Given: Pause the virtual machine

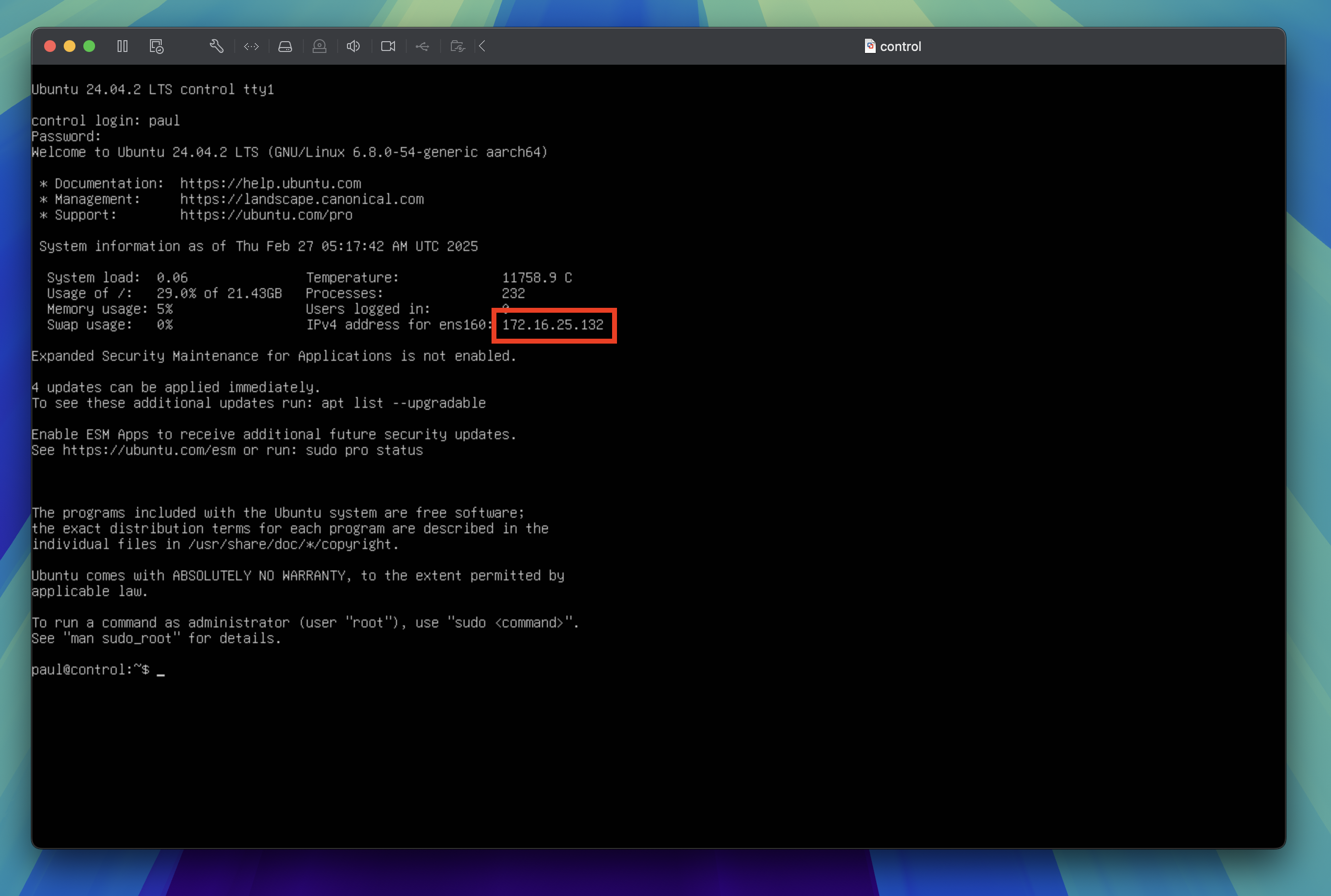Looking at the screenshot, I should point(122,46).
